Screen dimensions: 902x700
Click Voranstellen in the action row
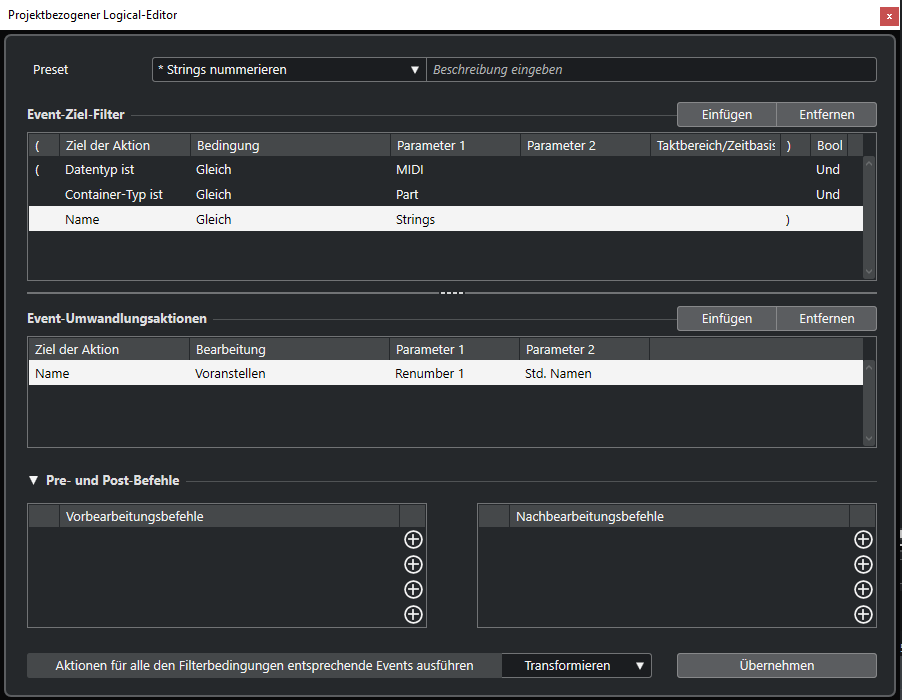pyautogui.click(x=230, y=374)
